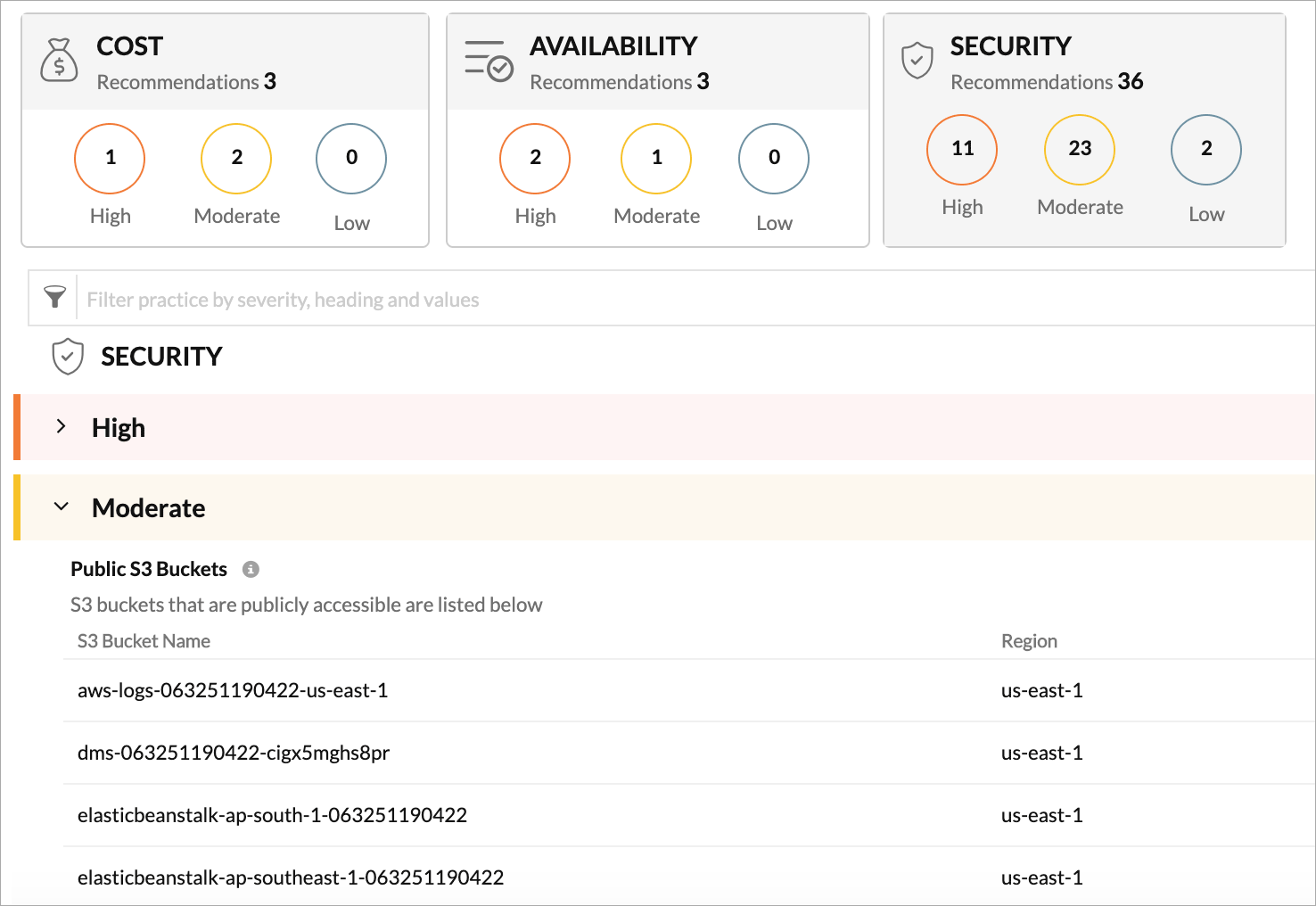Click the dms-063251190422-cigx5mghs8pr bucket
The height and width of the screenshot is (906, 1316).
[234, 753]
